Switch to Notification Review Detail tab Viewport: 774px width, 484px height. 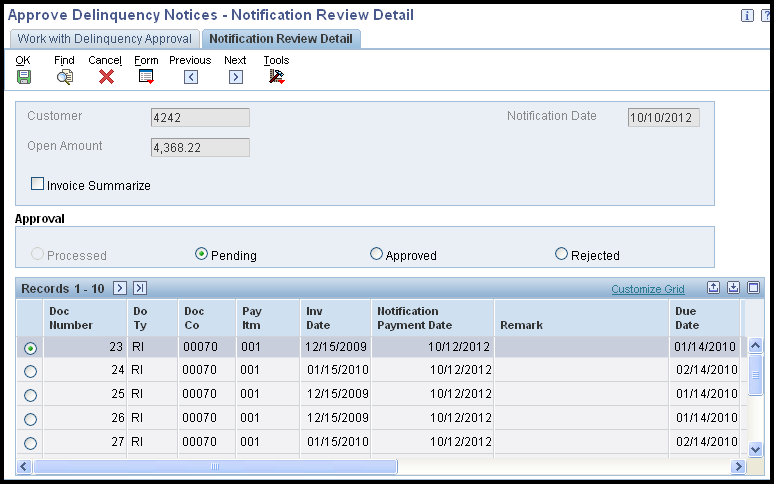click(x=281, y=39)
